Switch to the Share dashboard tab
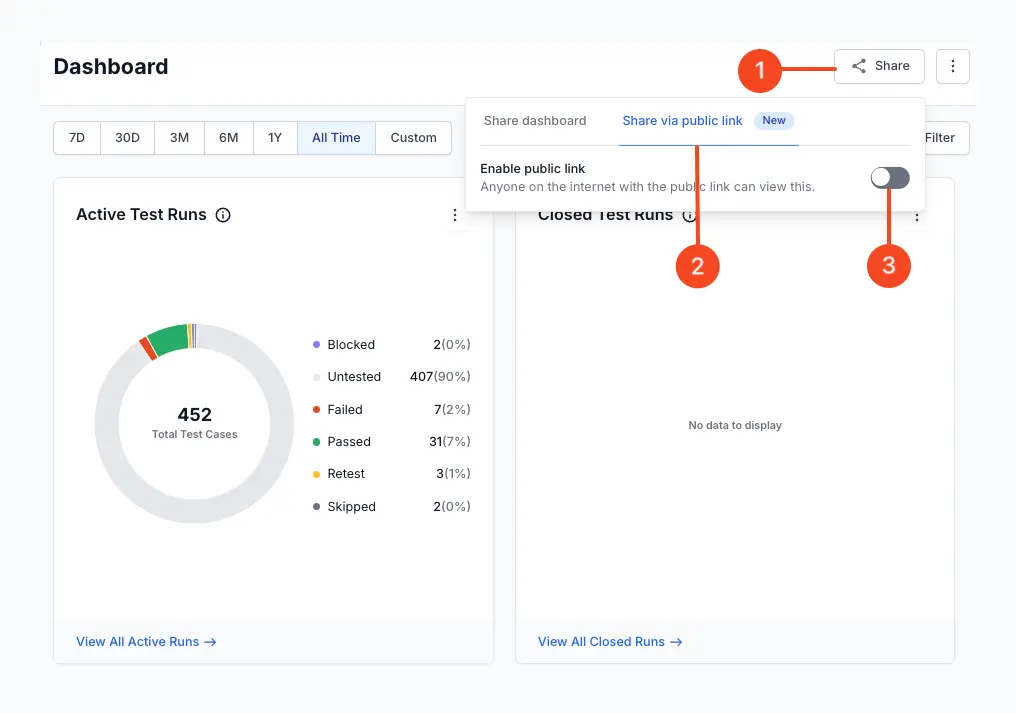 click(535, 121)
